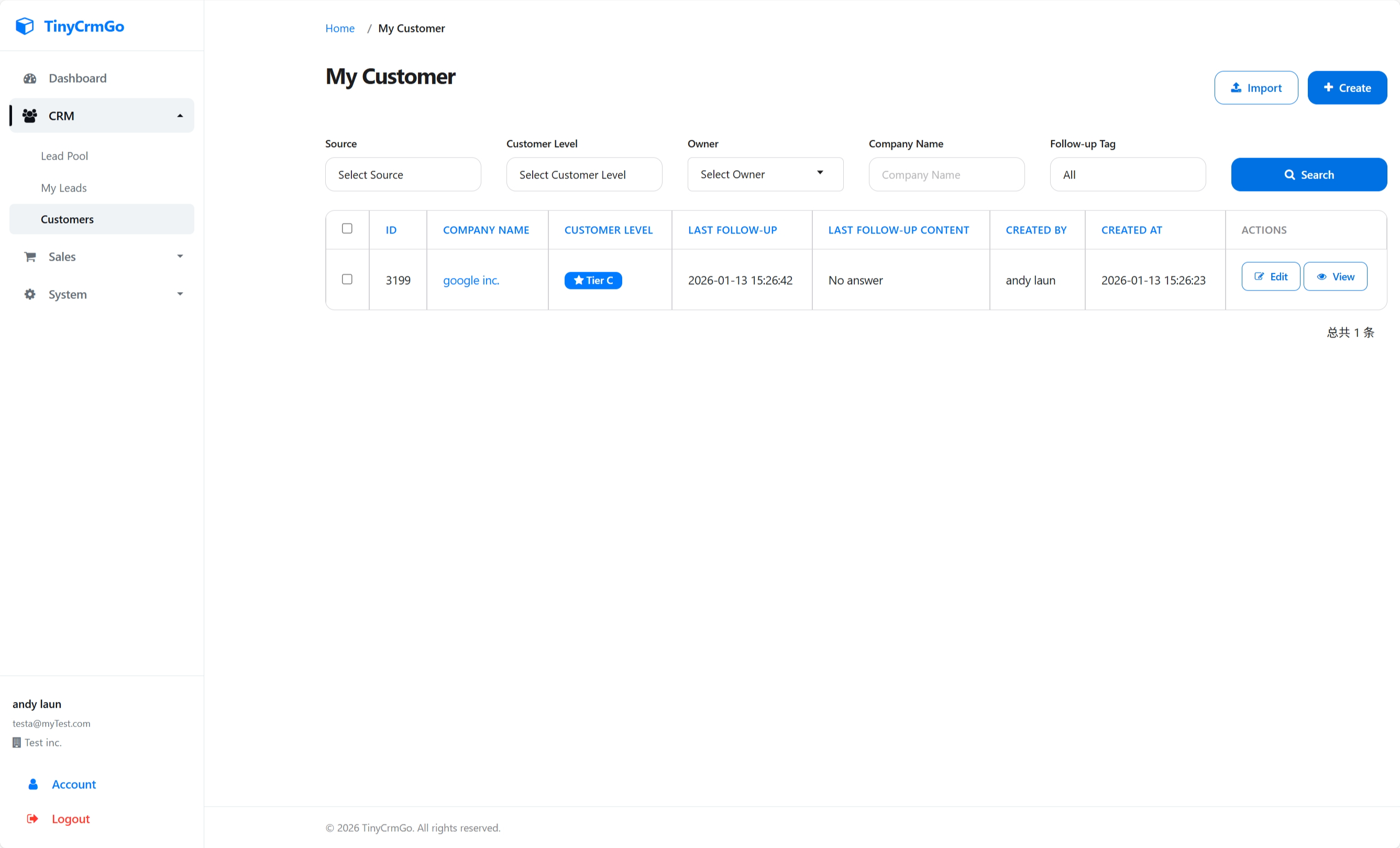The image size is (1400, 848).
Task: Click the View eye icon in Actions column
Action: 1321,276
